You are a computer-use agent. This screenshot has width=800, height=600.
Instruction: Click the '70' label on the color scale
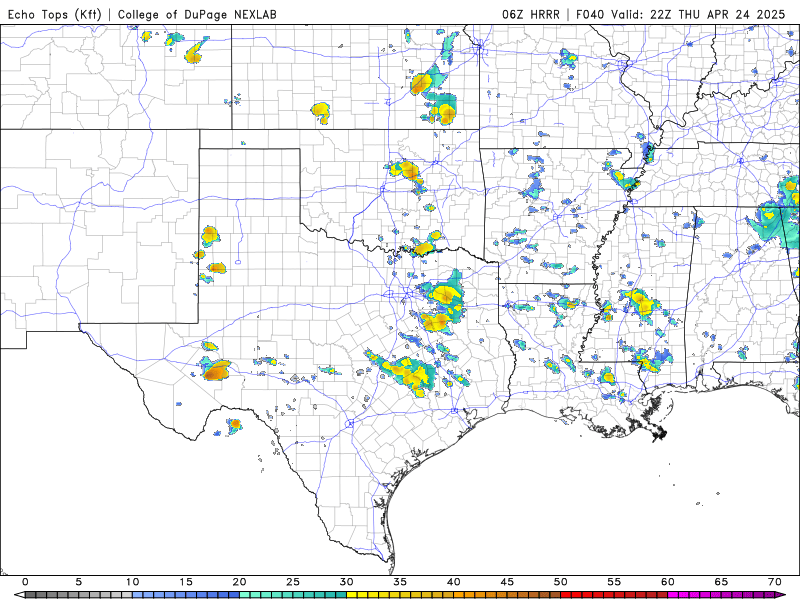point(774,581)
